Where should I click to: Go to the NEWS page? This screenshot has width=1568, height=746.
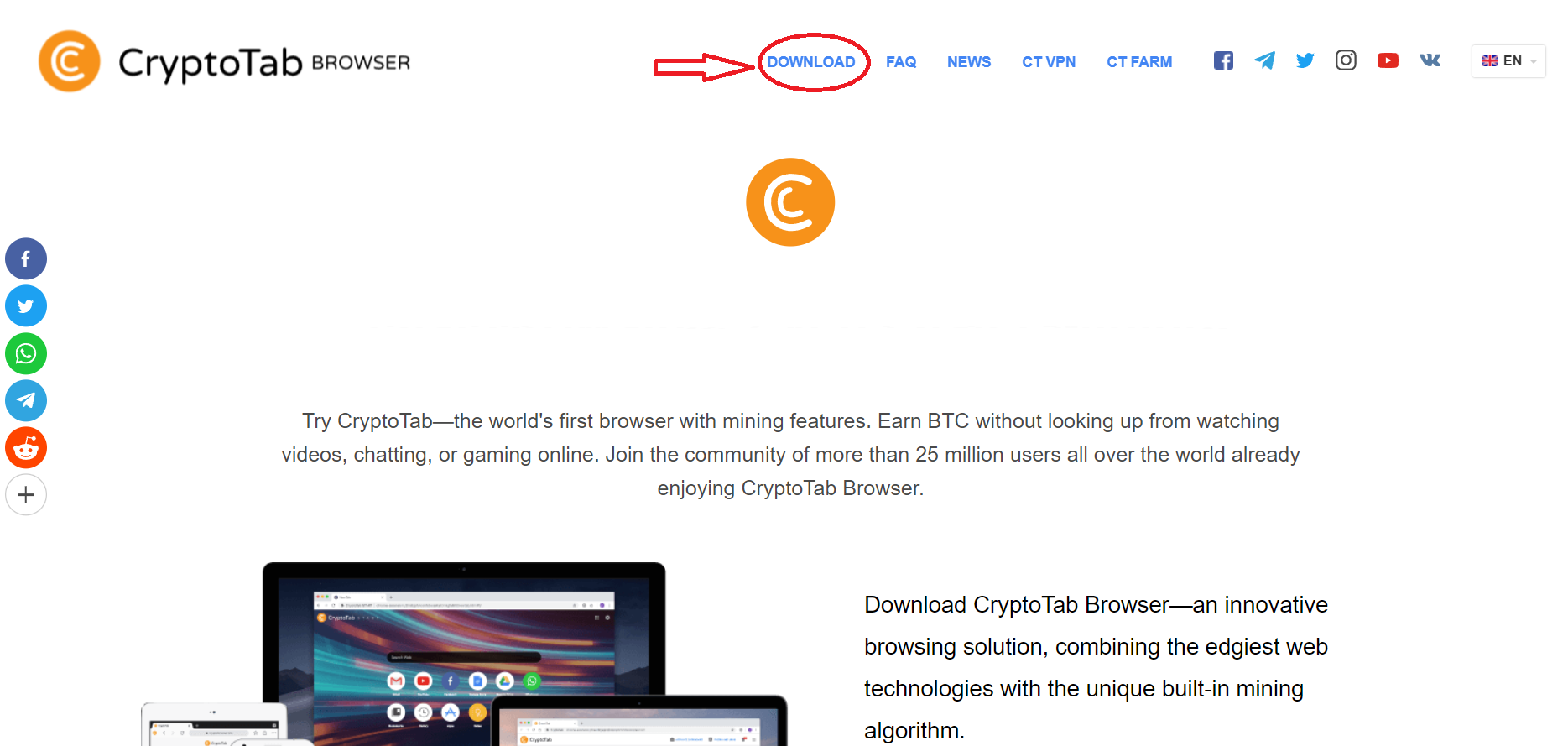(969, 62)
